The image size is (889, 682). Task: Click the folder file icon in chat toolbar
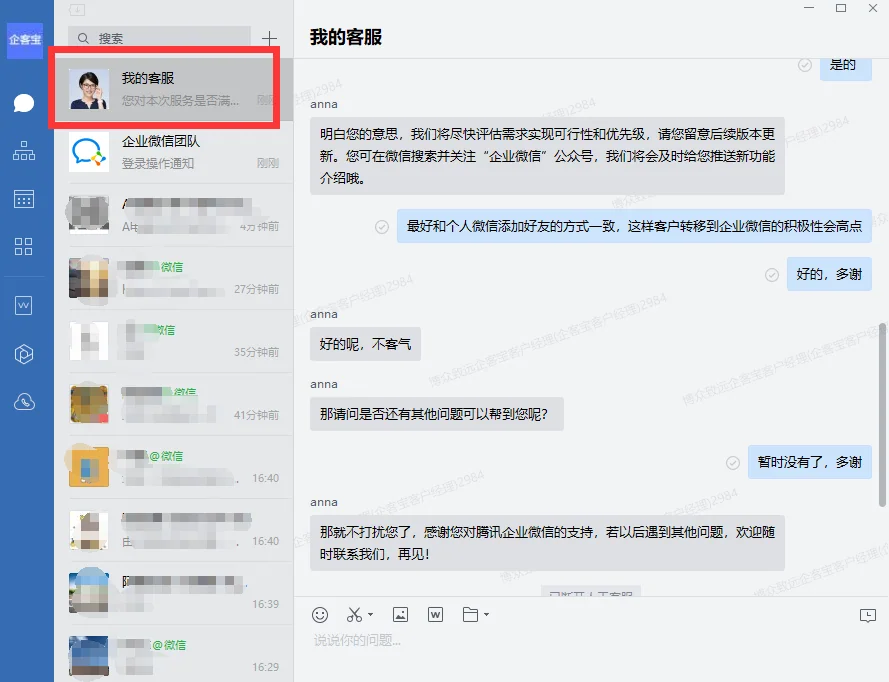point(471,615)
